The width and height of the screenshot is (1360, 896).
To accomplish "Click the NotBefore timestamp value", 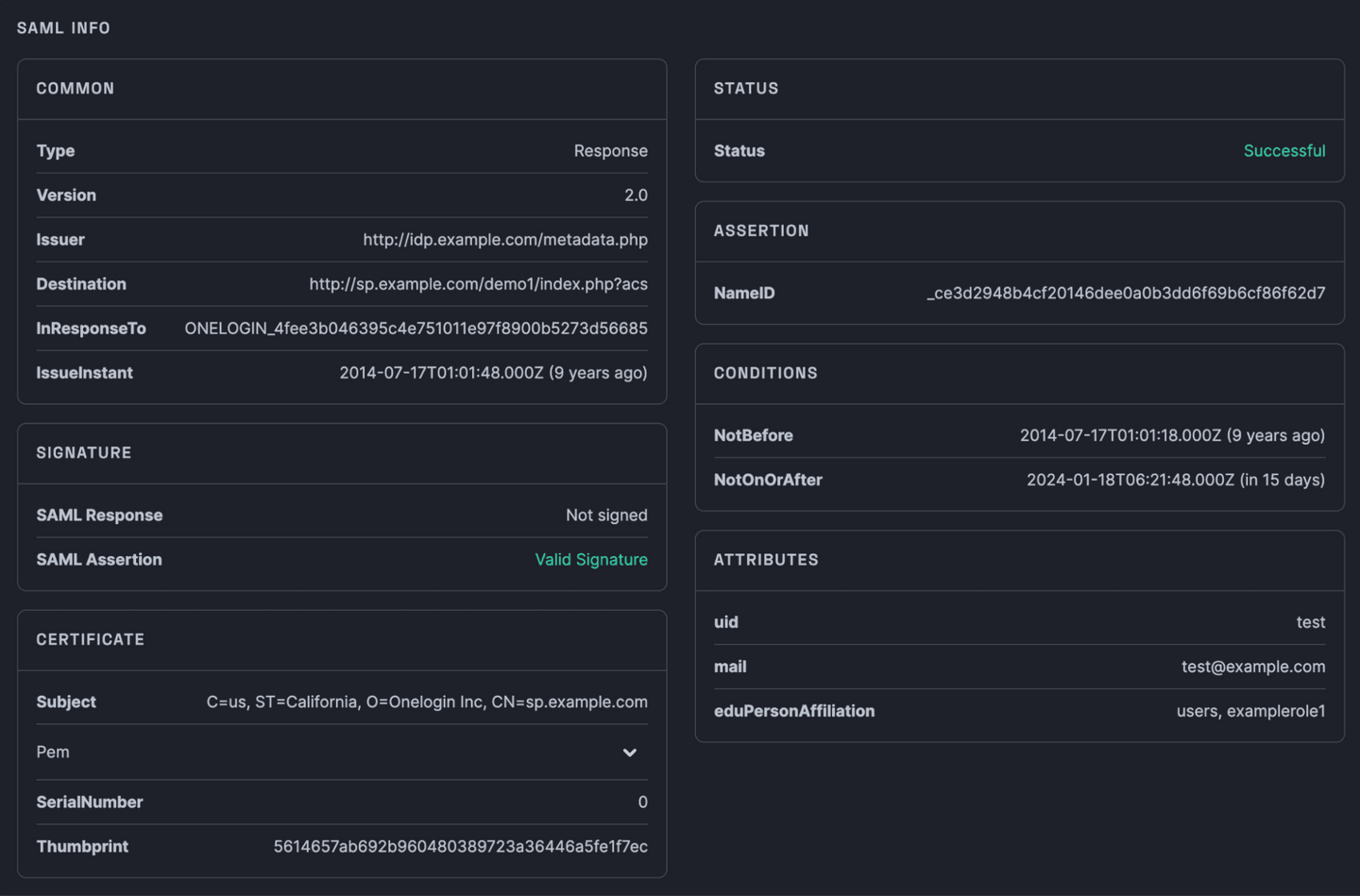I will [1172, 435].
